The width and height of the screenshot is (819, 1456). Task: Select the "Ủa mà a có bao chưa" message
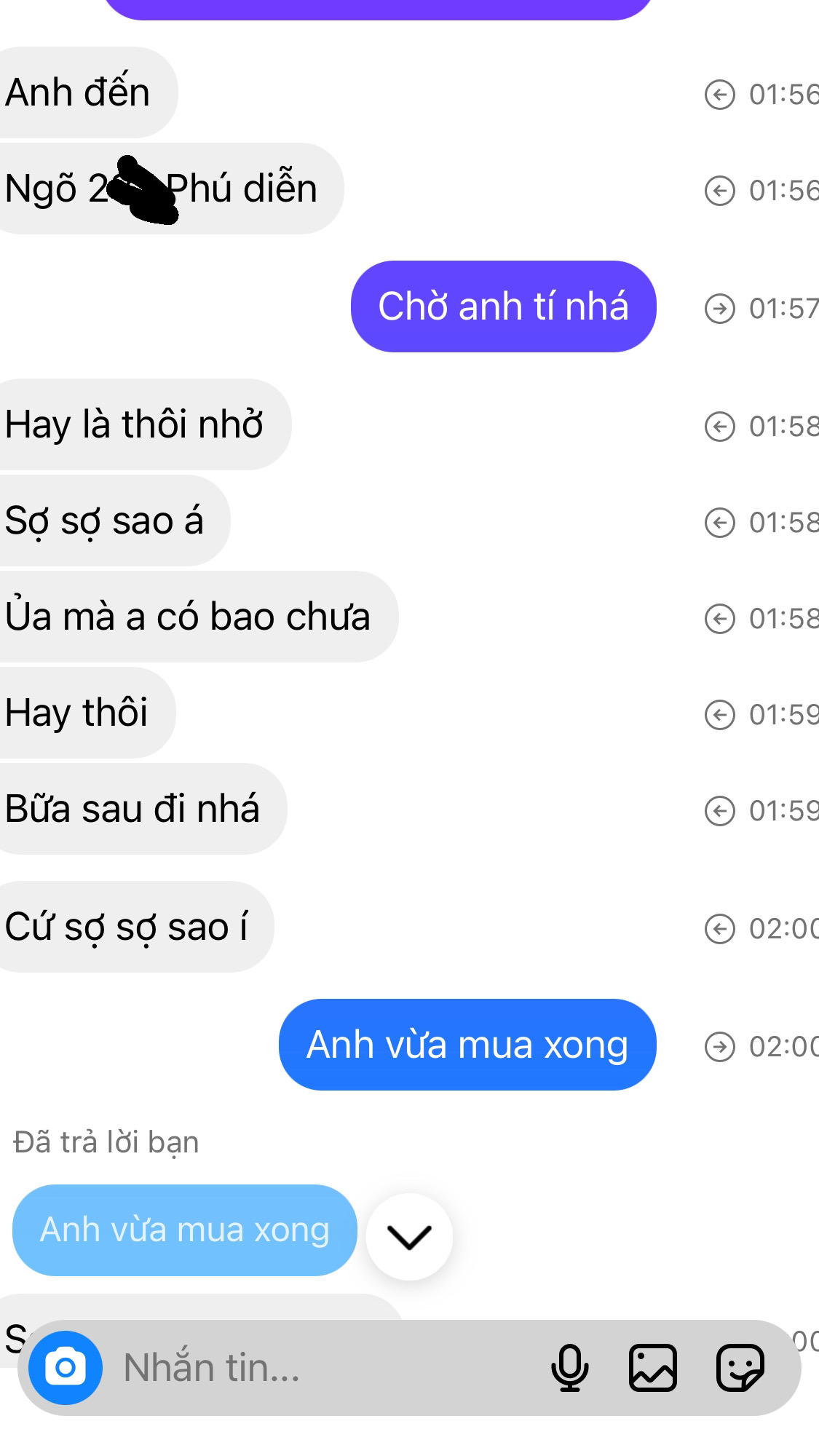point(188,617)
